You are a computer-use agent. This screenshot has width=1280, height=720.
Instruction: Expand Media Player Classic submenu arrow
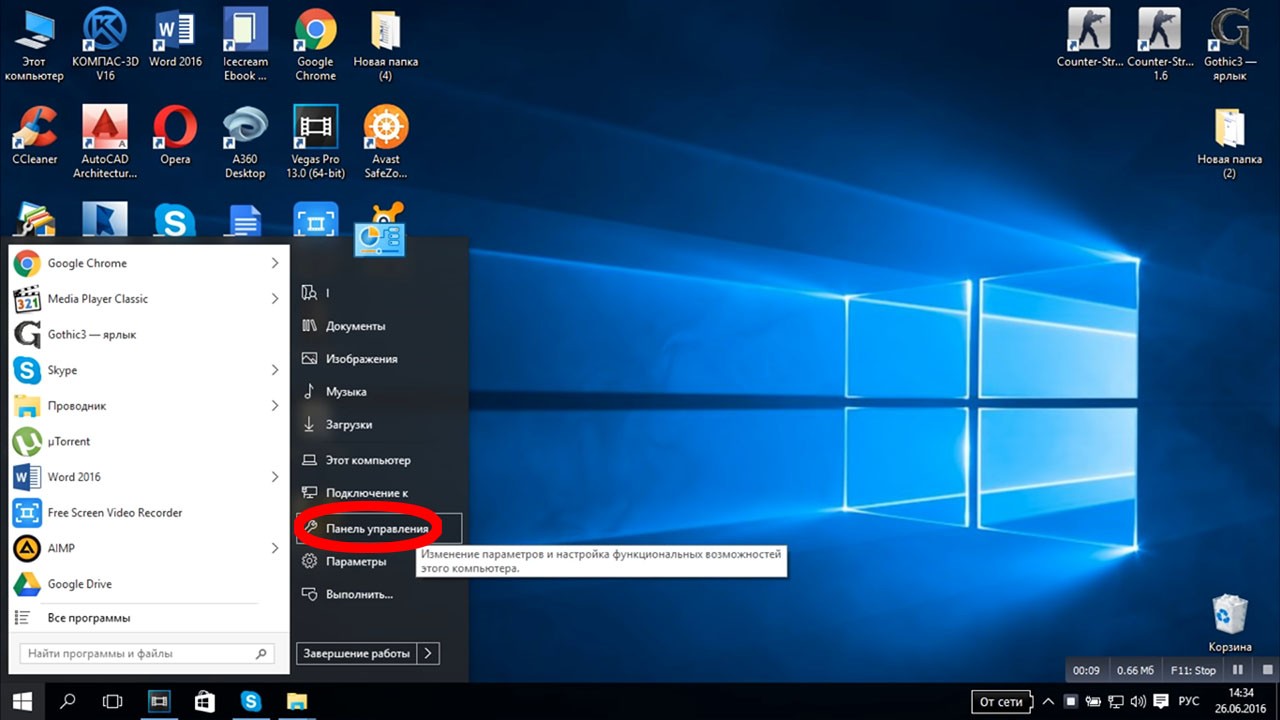coord(275,299)
